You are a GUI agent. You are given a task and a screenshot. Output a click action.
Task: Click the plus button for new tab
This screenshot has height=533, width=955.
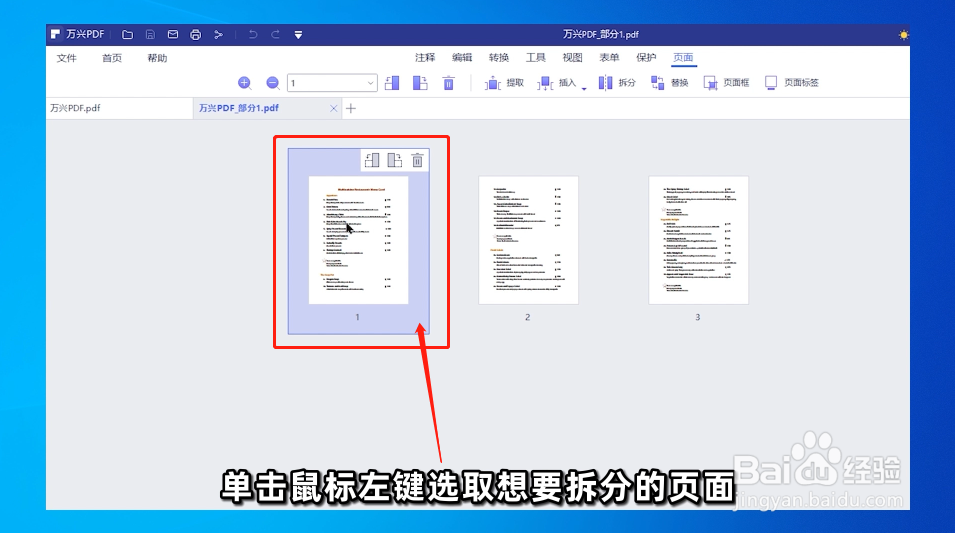pos(351,108)
